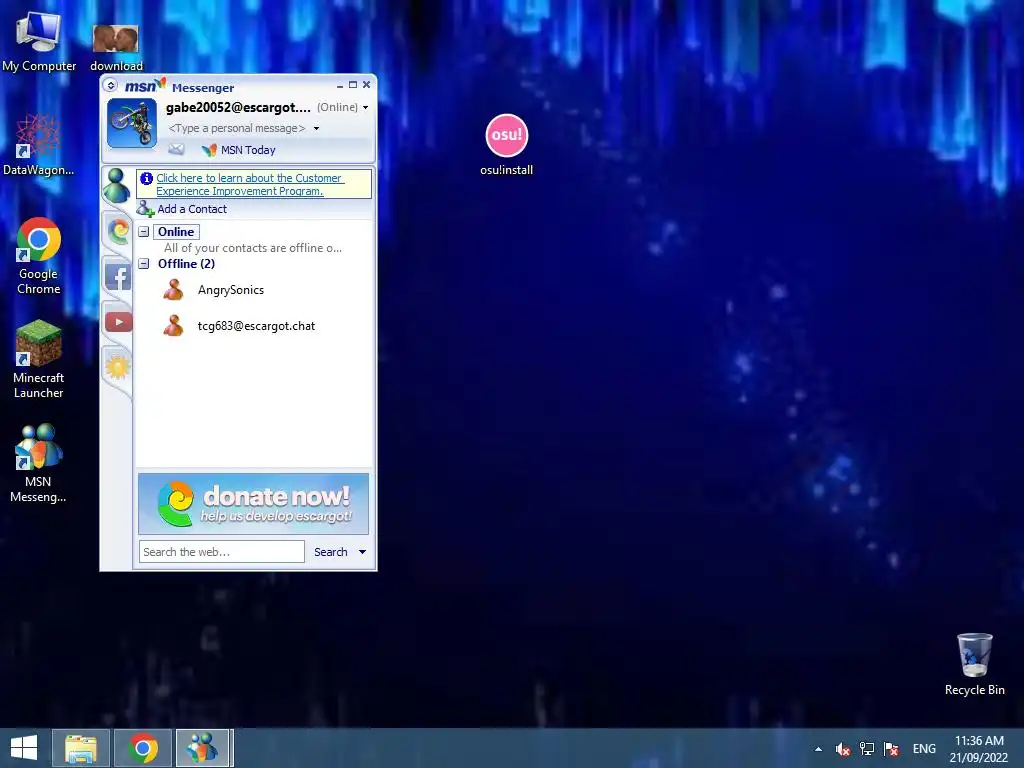Collapse the Offline (2) group
The height and width of the screenshot is (768, 1024).
tap(144, 264)
